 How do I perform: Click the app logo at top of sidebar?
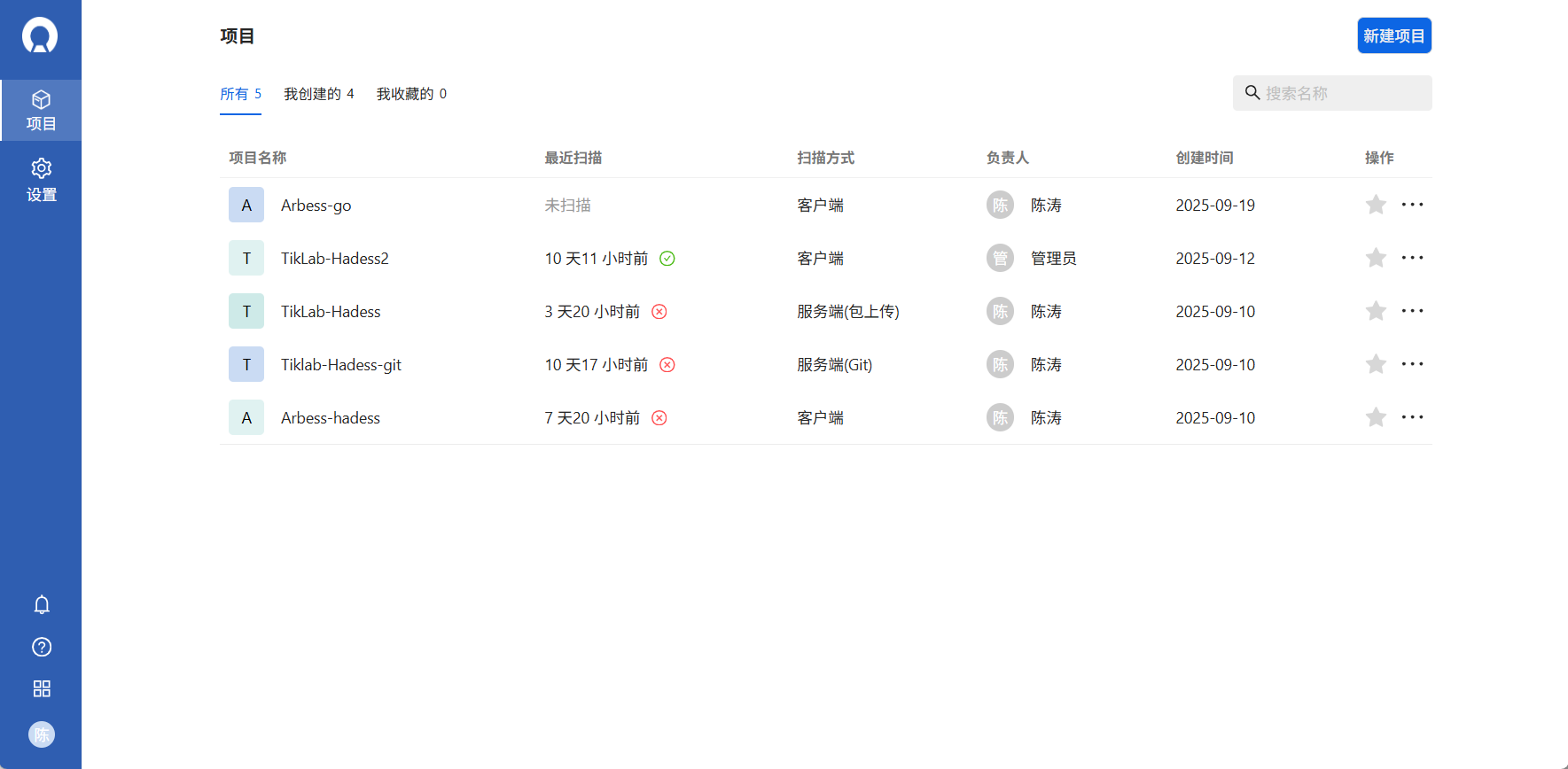[x=41, y=35]
